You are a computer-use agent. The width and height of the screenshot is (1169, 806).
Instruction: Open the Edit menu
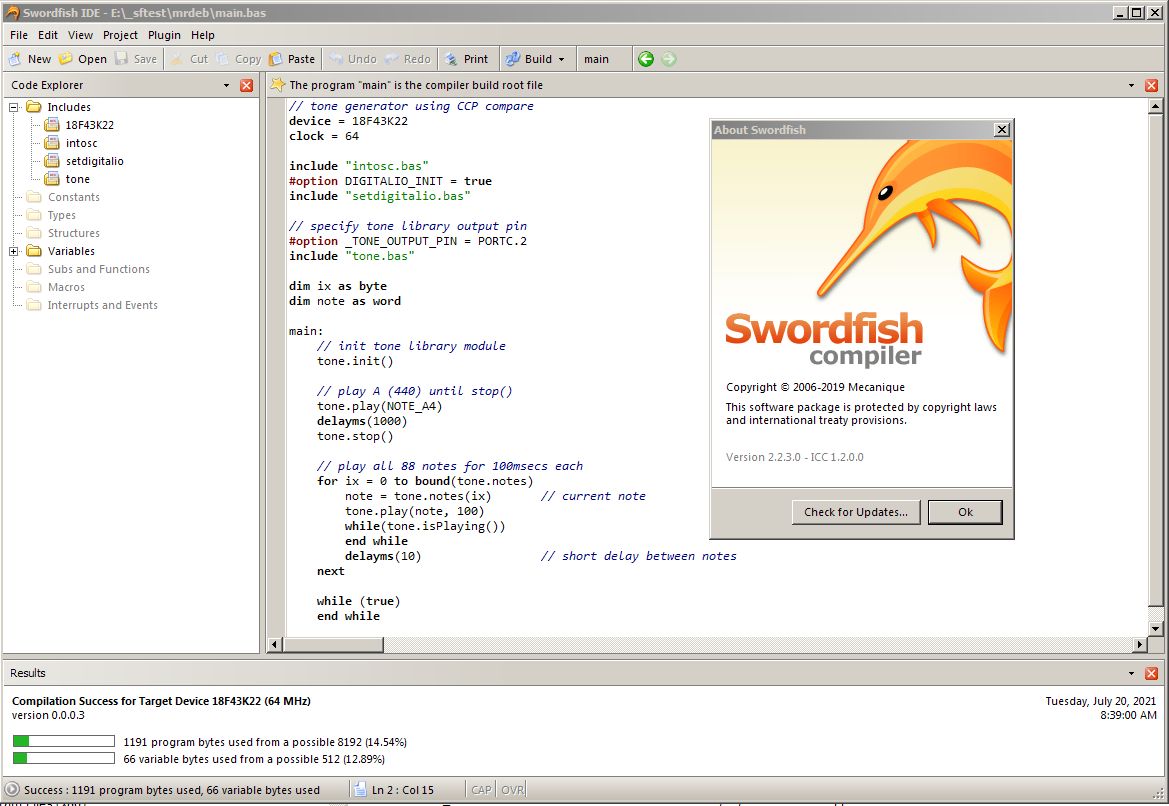[x=48, y=35]
